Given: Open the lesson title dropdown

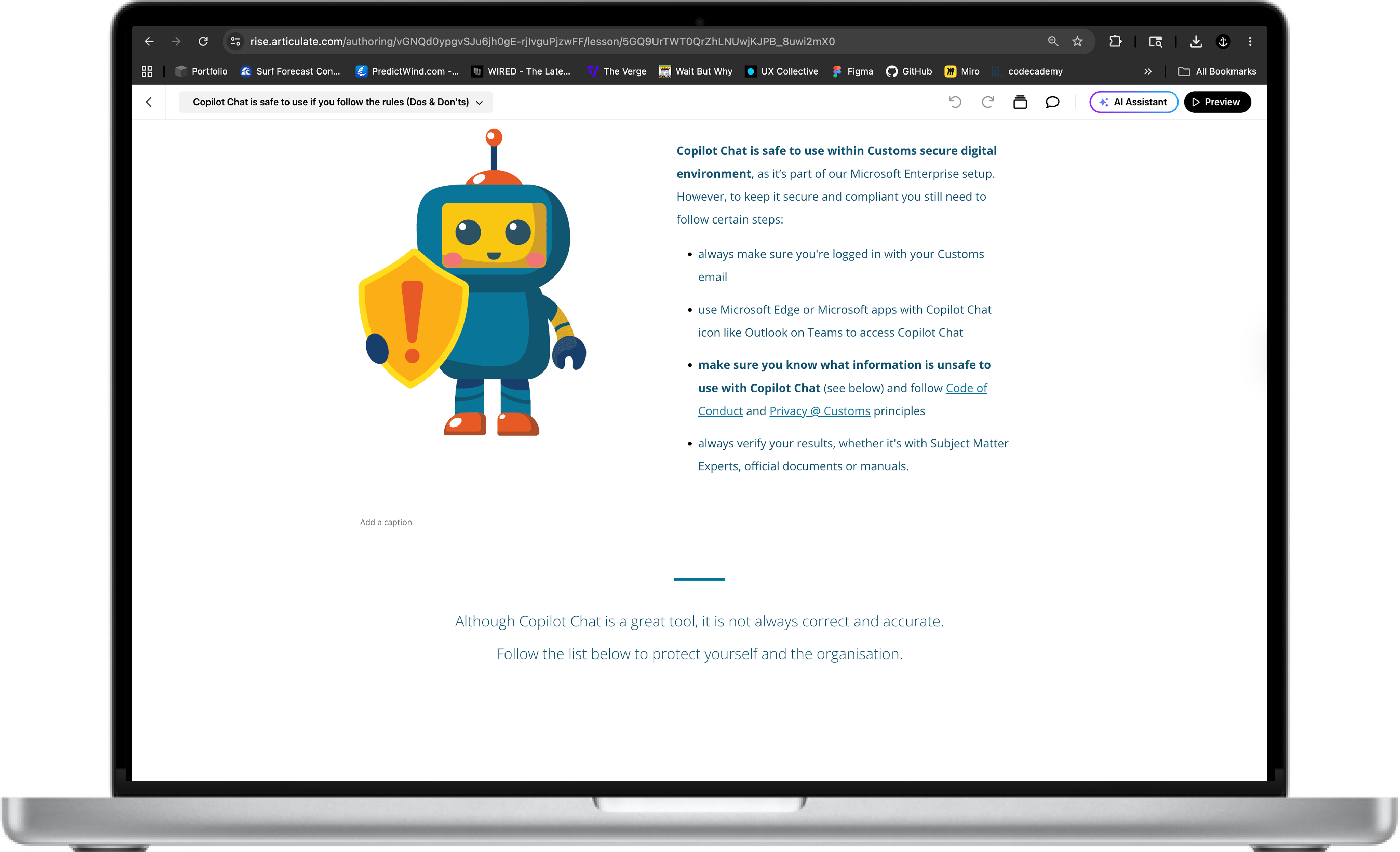Looking at the screenshot, I should (x=336, y=102).
